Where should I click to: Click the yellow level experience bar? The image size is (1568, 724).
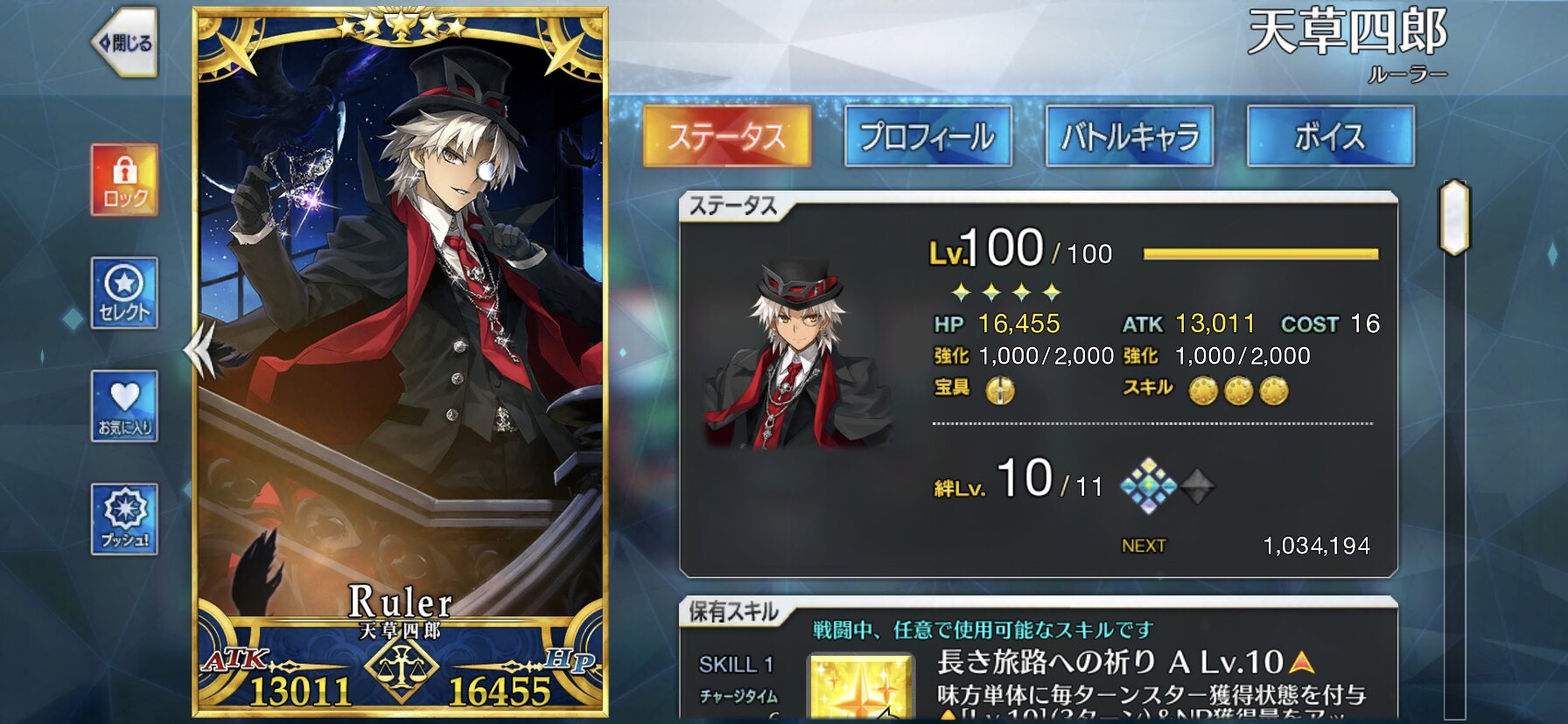[x=1261, y=254]
